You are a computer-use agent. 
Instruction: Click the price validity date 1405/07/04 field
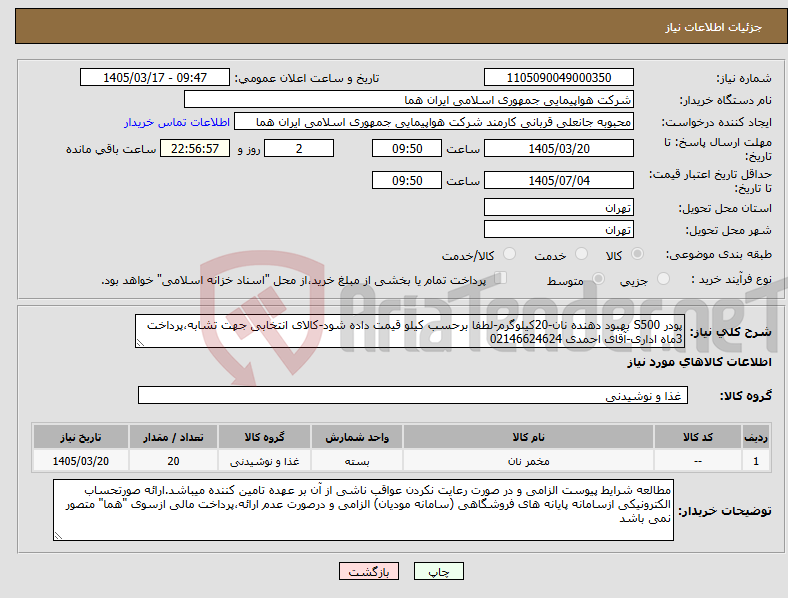pos(558,180)
